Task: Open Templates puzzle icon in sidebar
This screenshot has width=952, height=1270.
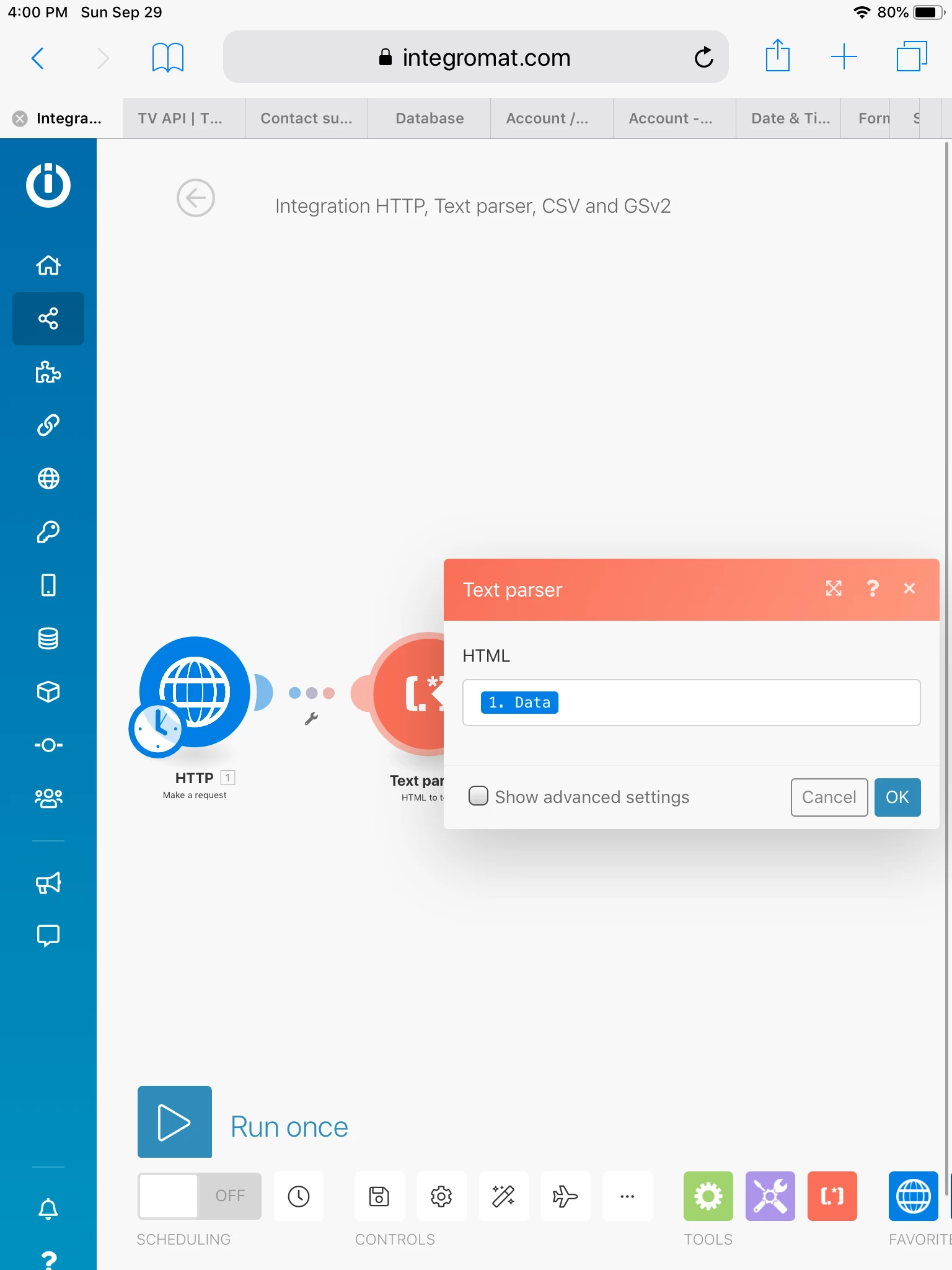Action: pos(48,372)
